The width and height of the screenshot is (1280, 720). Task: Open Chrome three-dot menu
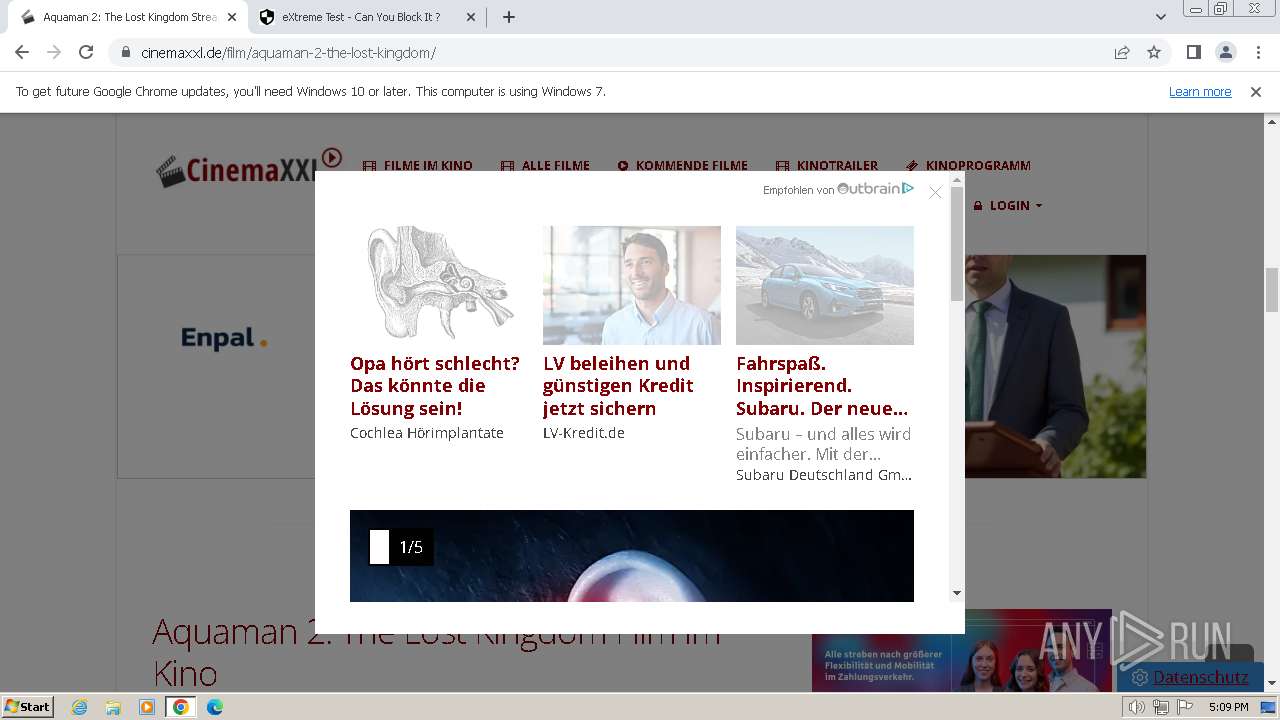coord(1258,53)
